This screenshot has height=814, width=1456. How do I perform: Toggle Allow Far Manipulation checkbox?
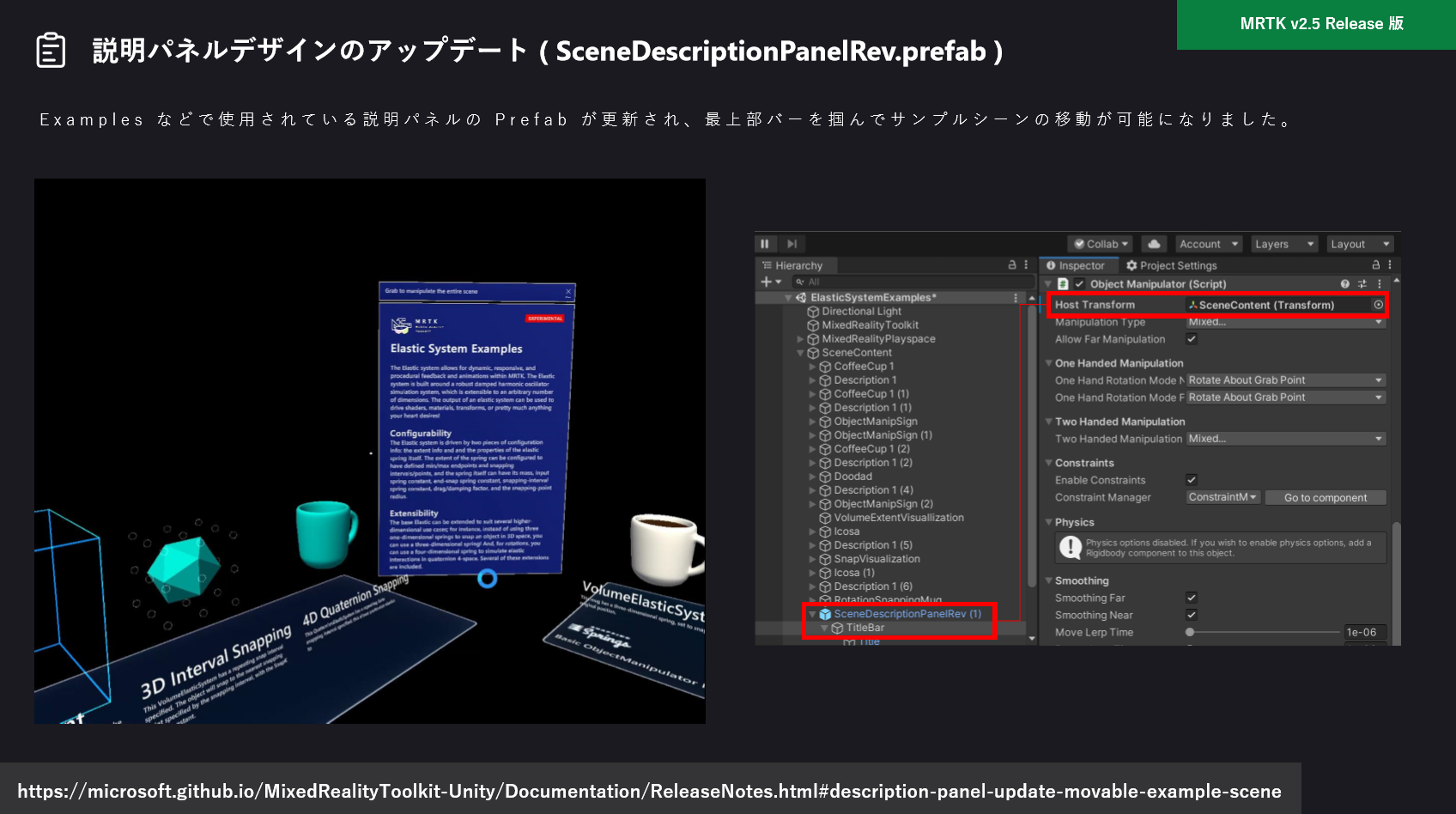tap(1192, 339)
